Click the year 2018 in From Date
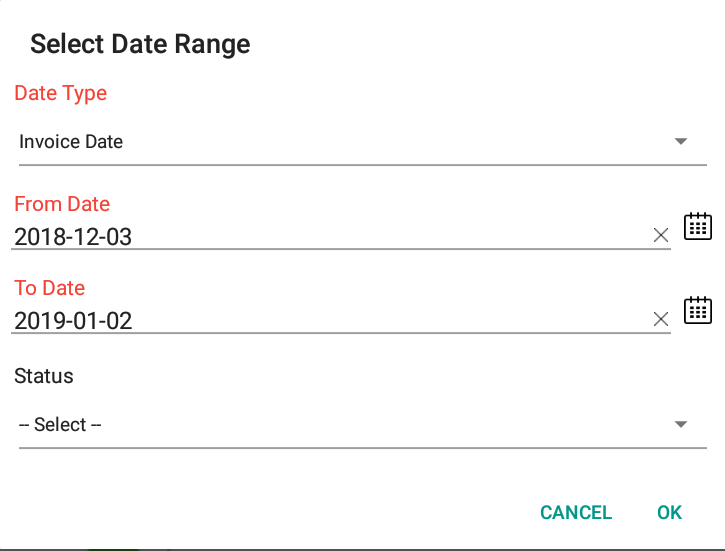Screen dimensions: 725x551 coord(40,237)
